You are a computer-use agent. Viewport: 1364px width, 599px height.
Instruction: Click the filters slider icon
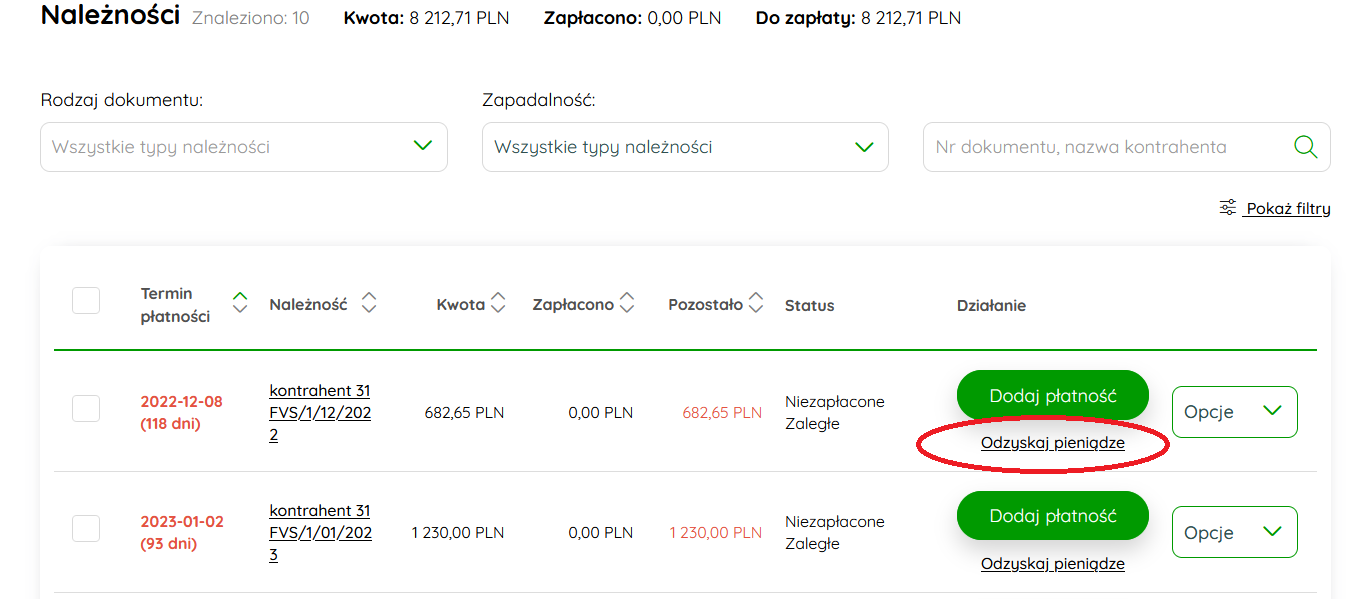(x=1228, y=208)
